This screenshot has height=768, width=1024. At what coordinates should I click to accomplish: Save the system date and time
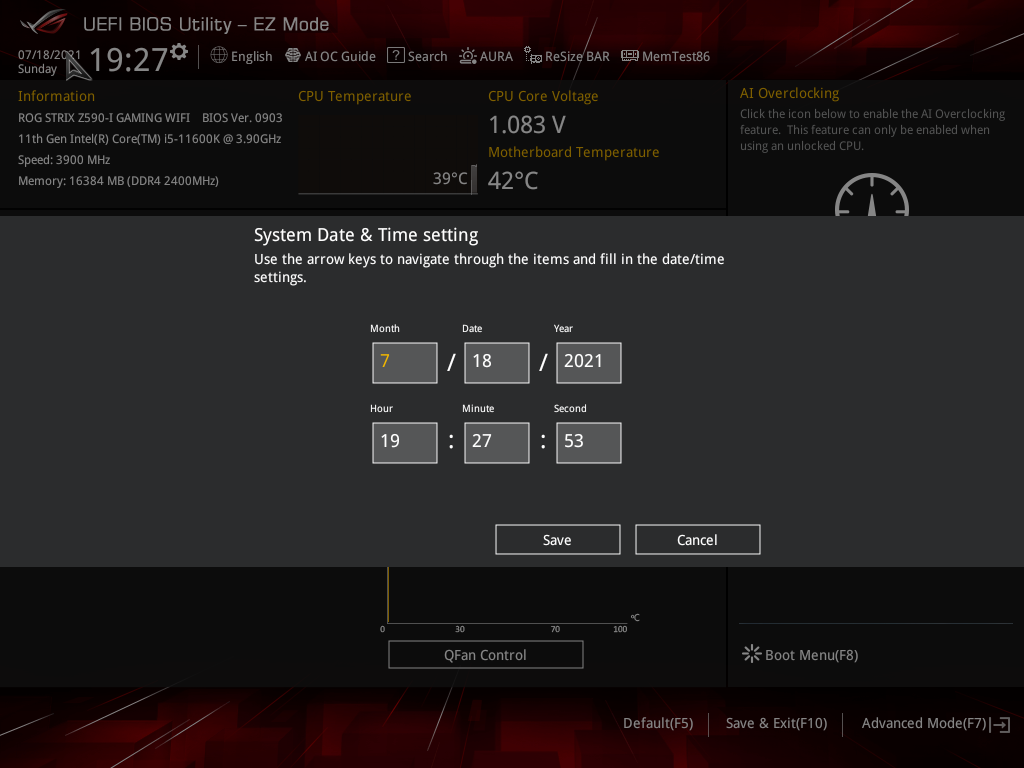557,539
